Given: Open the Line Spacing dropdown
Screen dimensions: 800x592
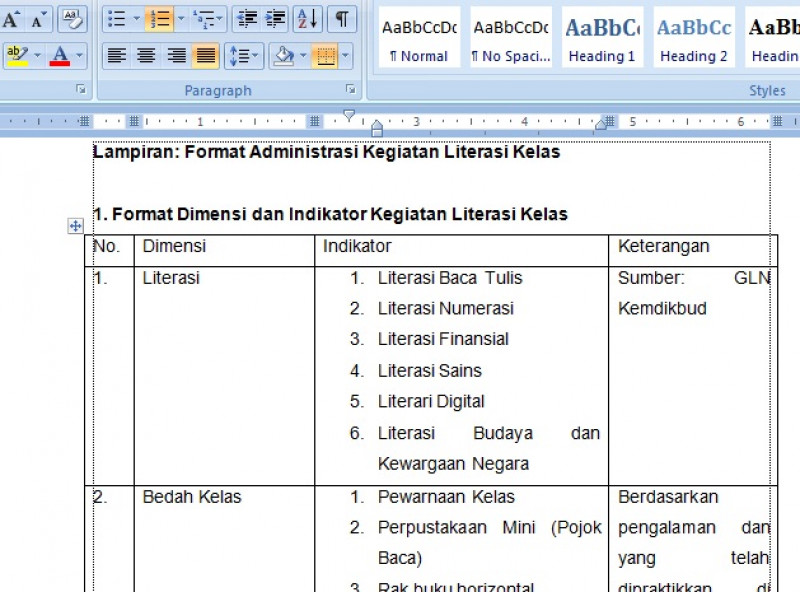Looking at the screenshot, I should pos(254,56).
